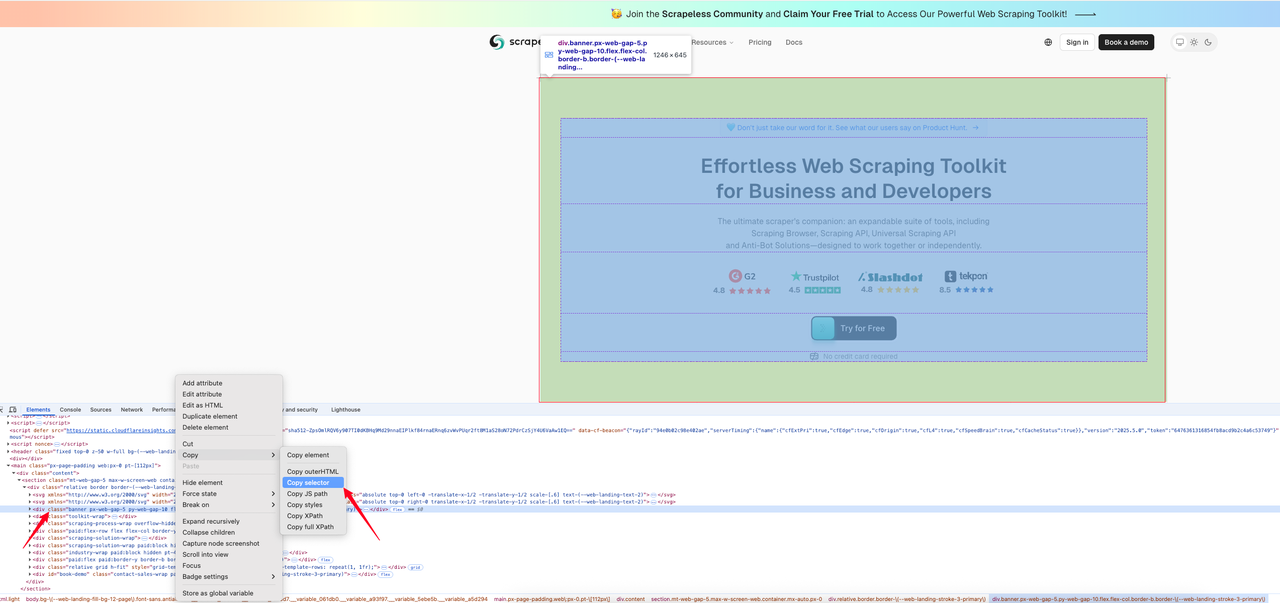Click the Slashdot review logo

(x=888, y=276)
